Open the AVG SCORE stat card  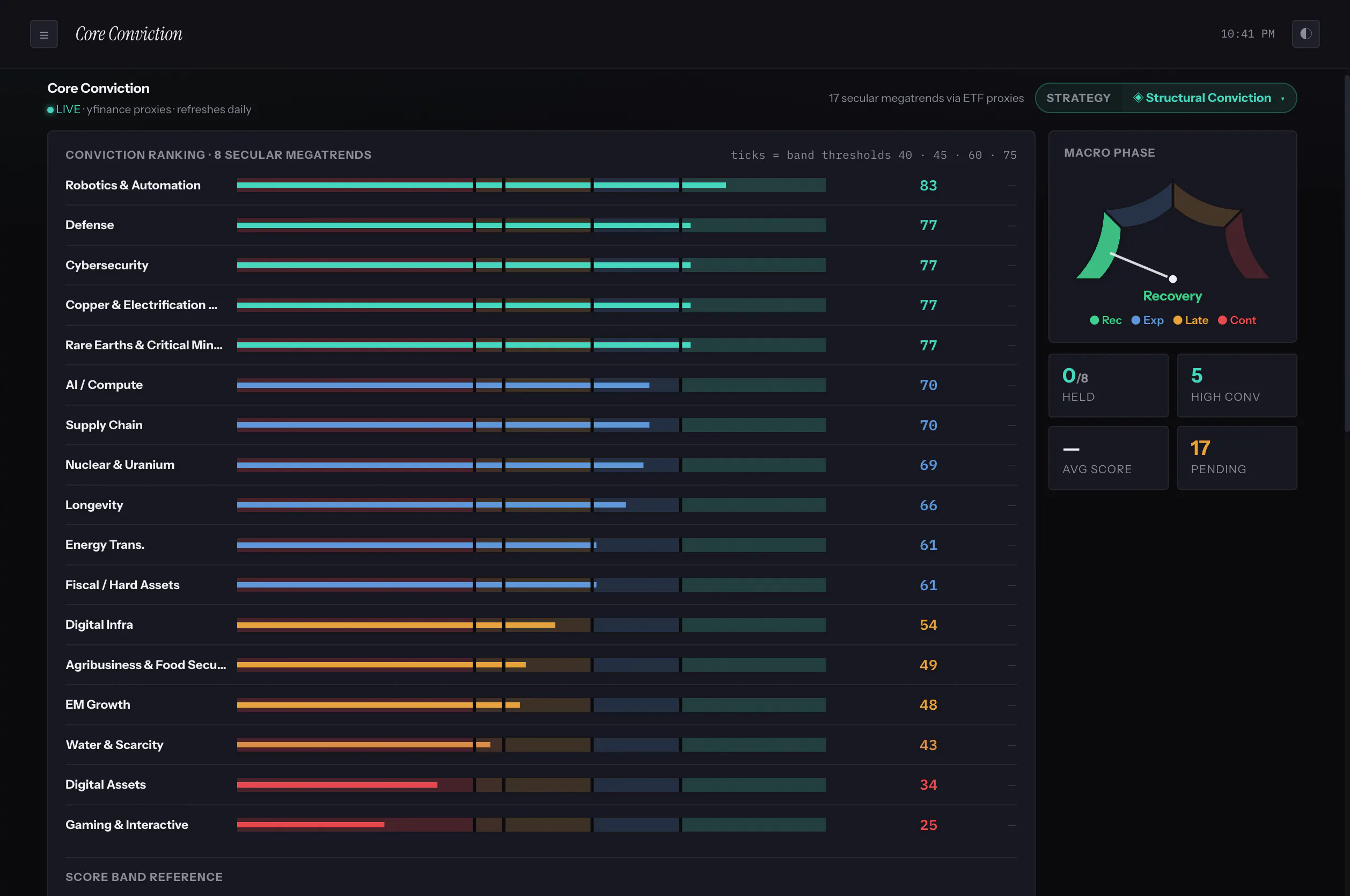(x=1109, y=458)
